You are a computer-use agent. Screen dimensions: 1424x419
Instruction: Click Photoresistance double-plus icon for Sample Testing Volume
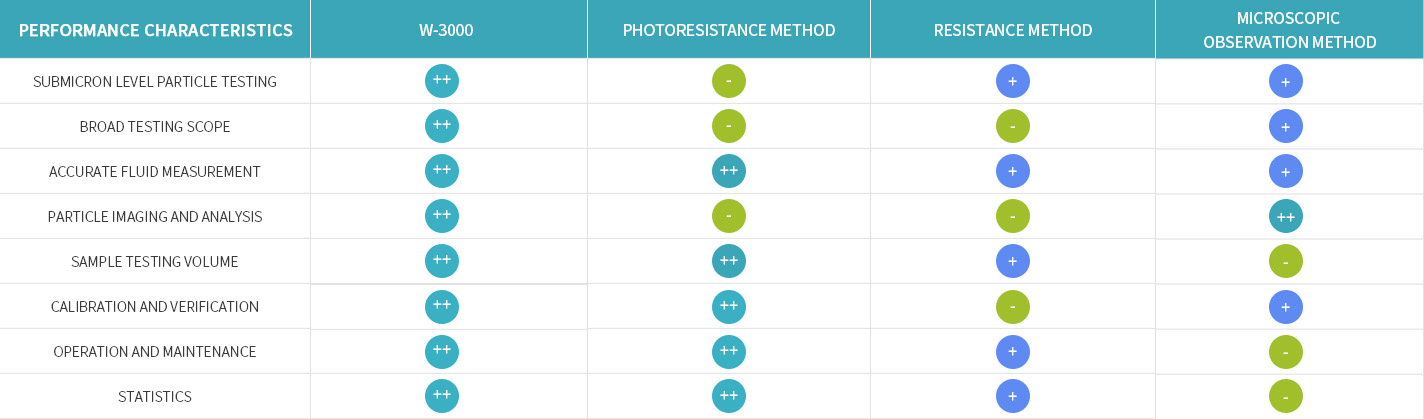[x=729, y=261]
